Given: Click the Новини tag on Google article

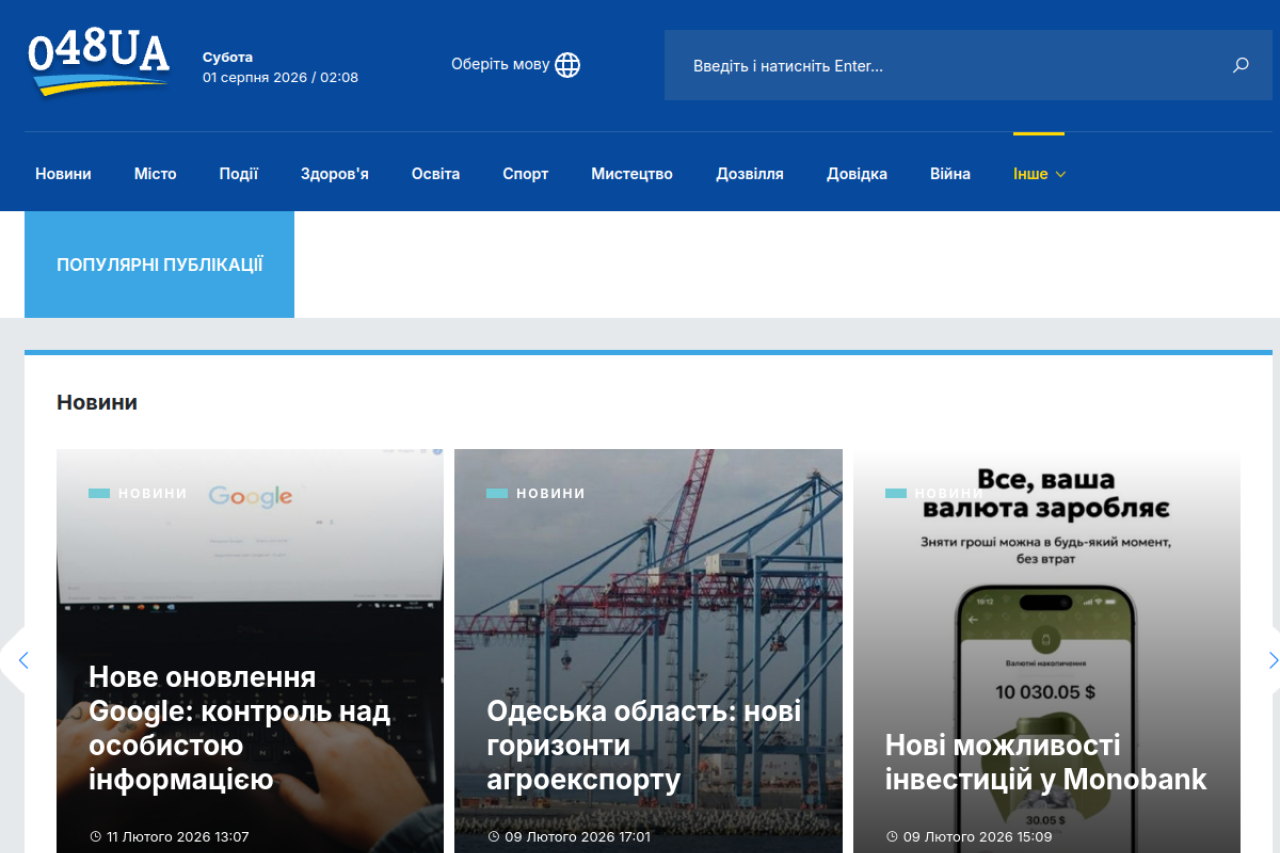Looking at the screenshot, I should coord(138,493).
